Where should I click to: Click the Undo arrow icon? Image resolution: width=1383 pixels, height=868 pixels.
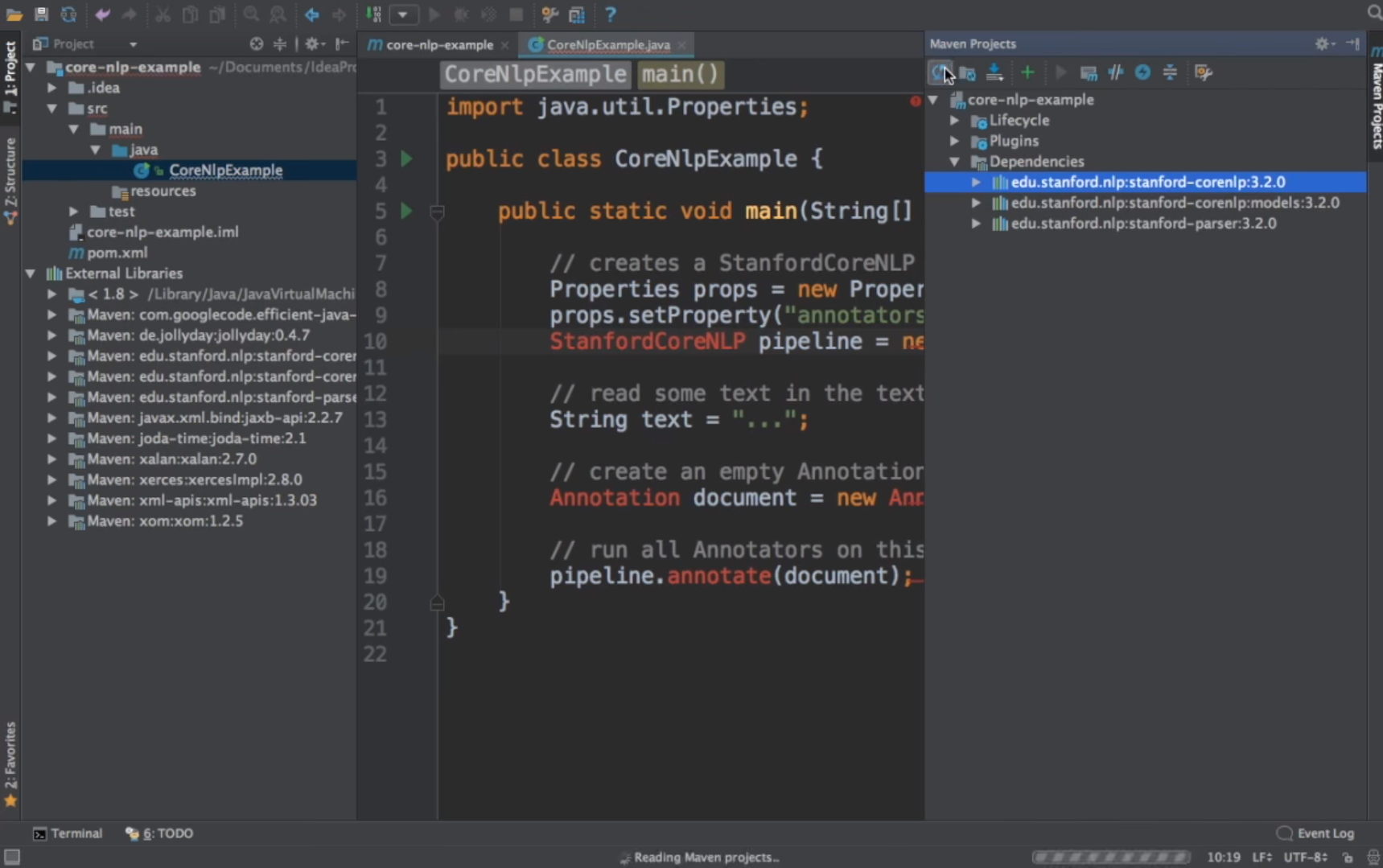102,14
